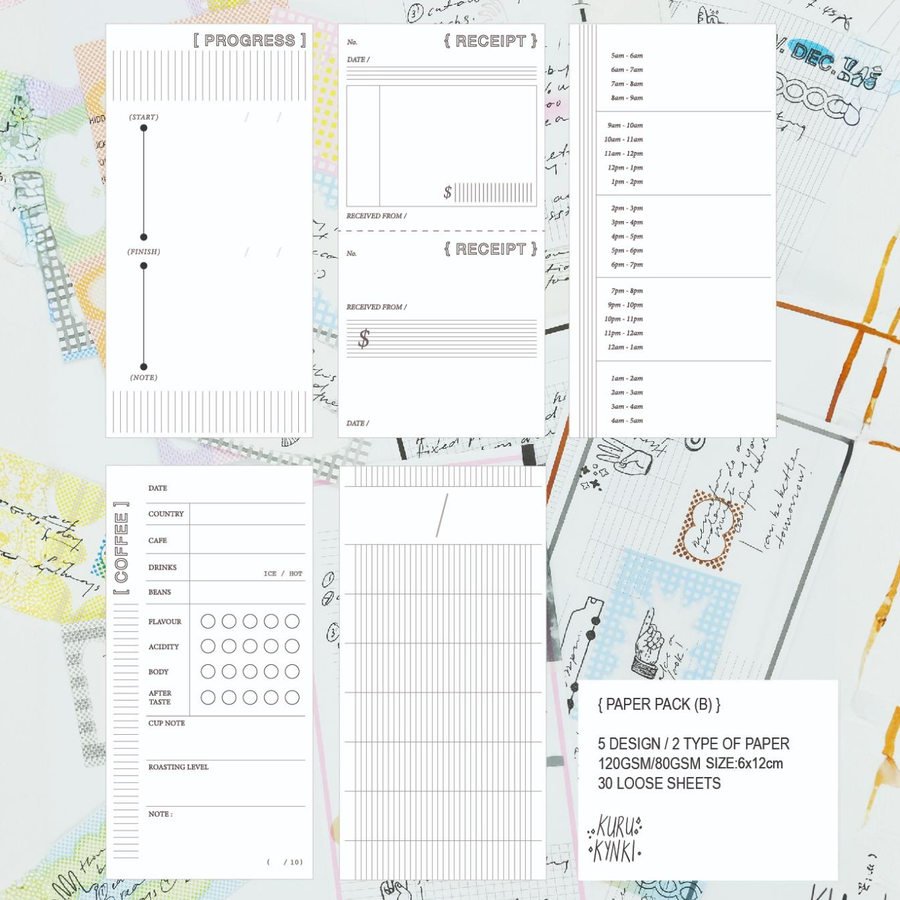This screenshot has width=900, height=900.
Task: Click the '{ PAPER PACK (B) }' heading
Action: 659,704
